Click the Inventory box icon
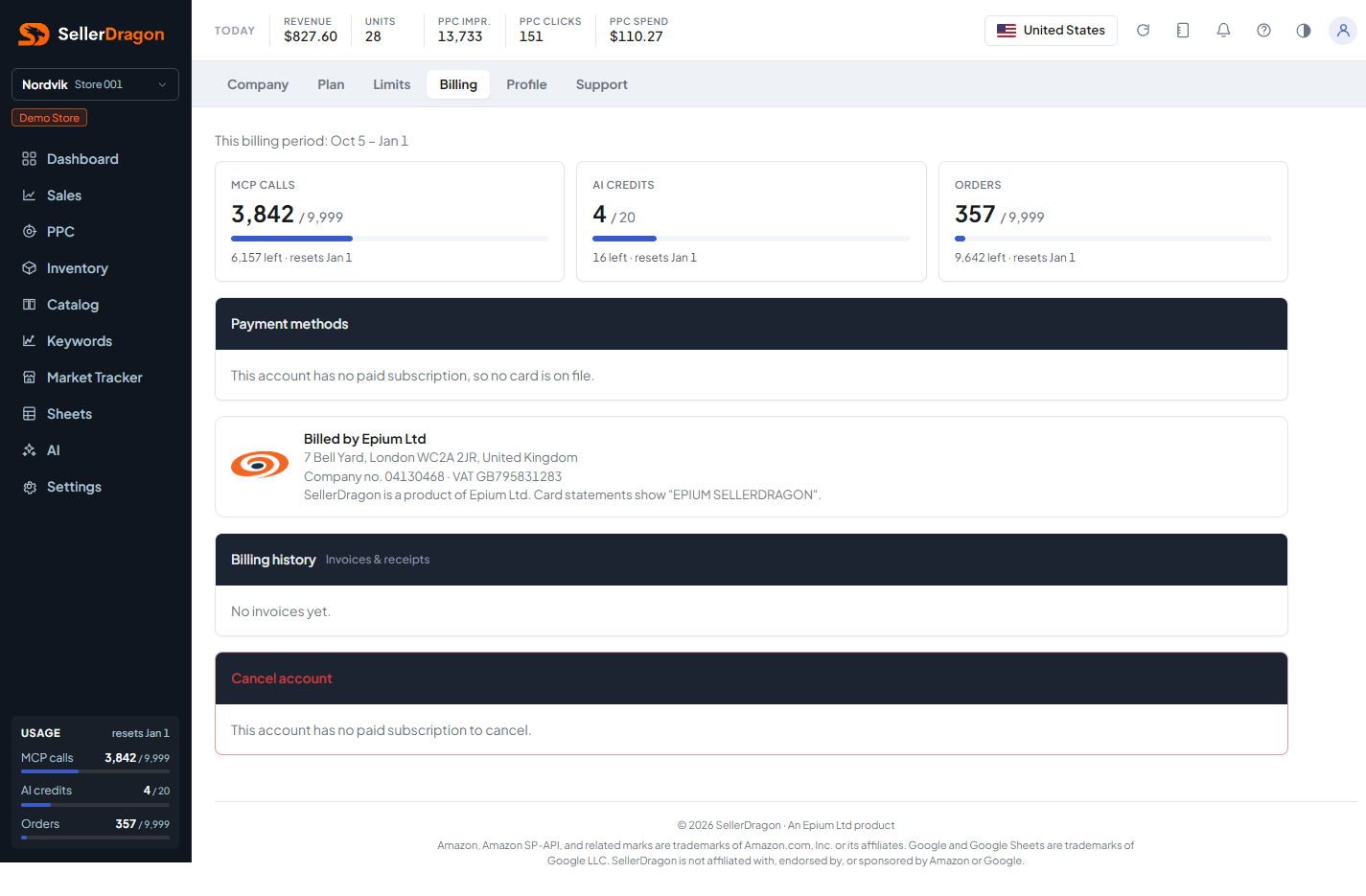 [30, 268]
